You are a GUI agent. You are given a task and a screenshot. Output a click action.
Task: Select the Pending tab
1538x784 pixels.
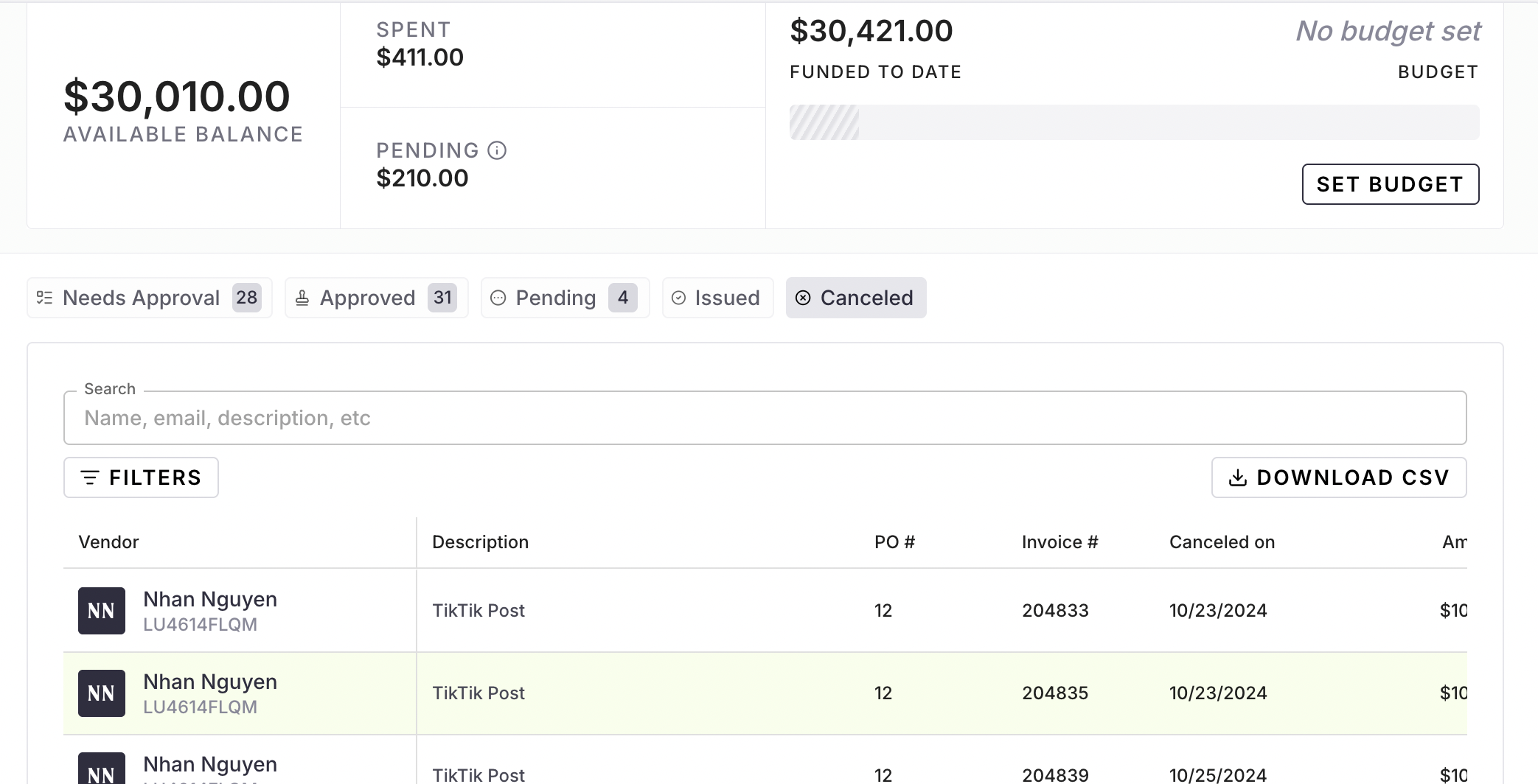click(x=565, y=298)
